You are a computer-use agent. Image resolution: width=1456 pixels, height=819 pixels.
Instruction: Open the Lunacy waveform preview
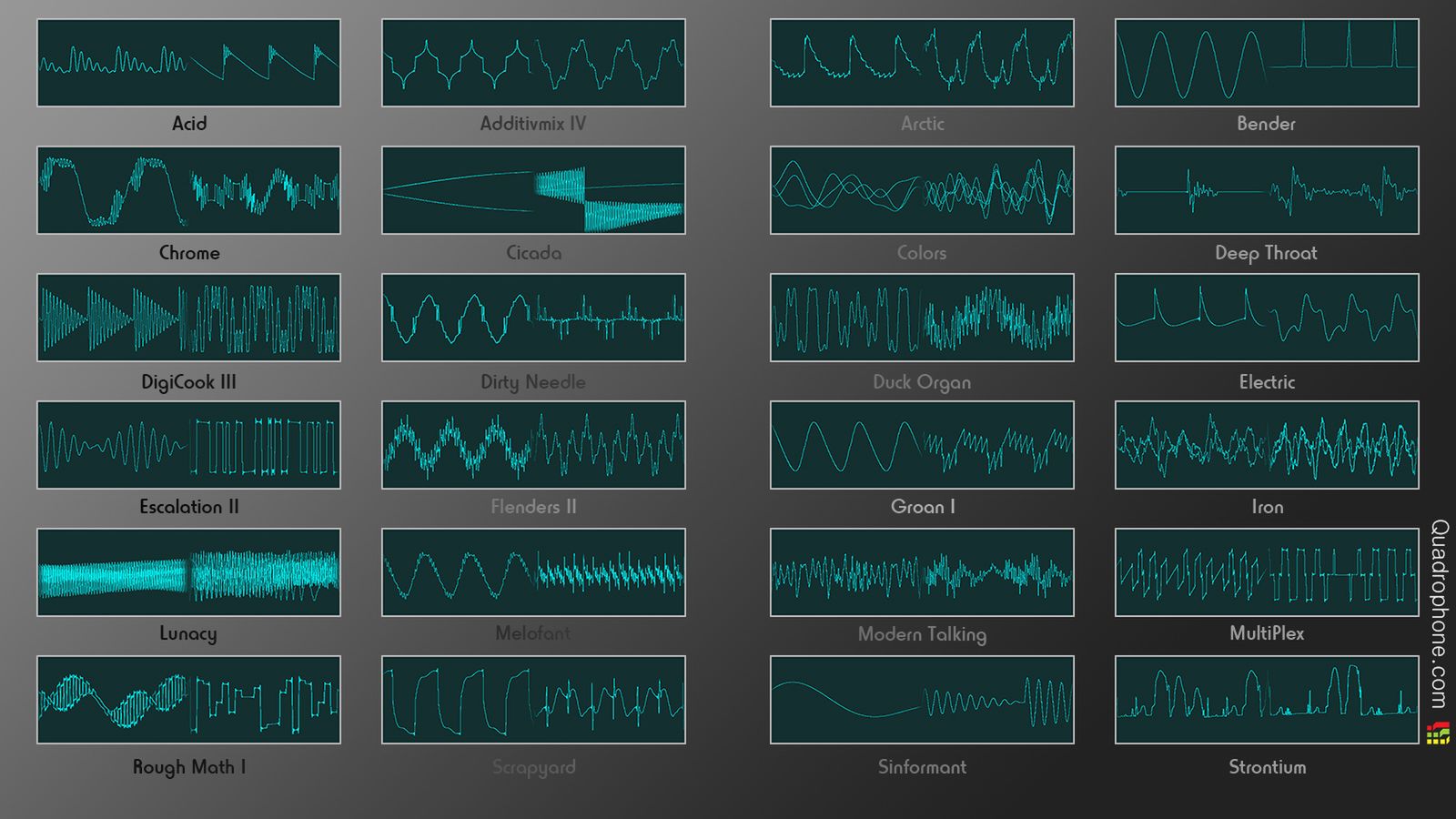click(x=188, y=572)
